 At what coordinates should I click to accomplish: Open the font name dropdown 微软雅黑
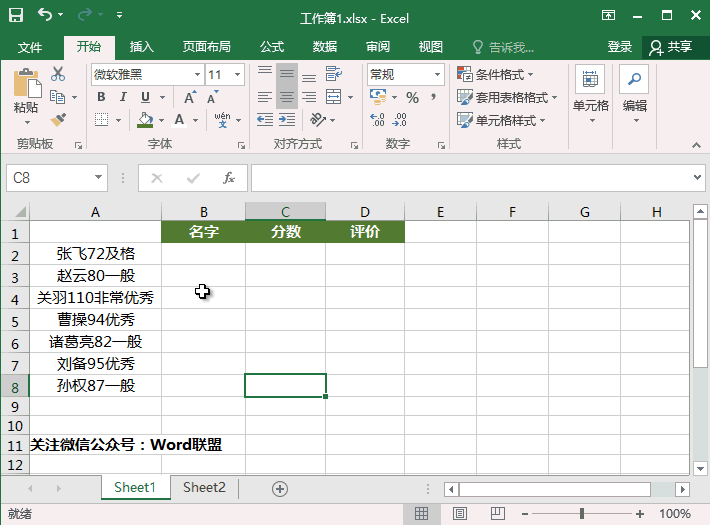pyautogui.click(x=195, y=75)
